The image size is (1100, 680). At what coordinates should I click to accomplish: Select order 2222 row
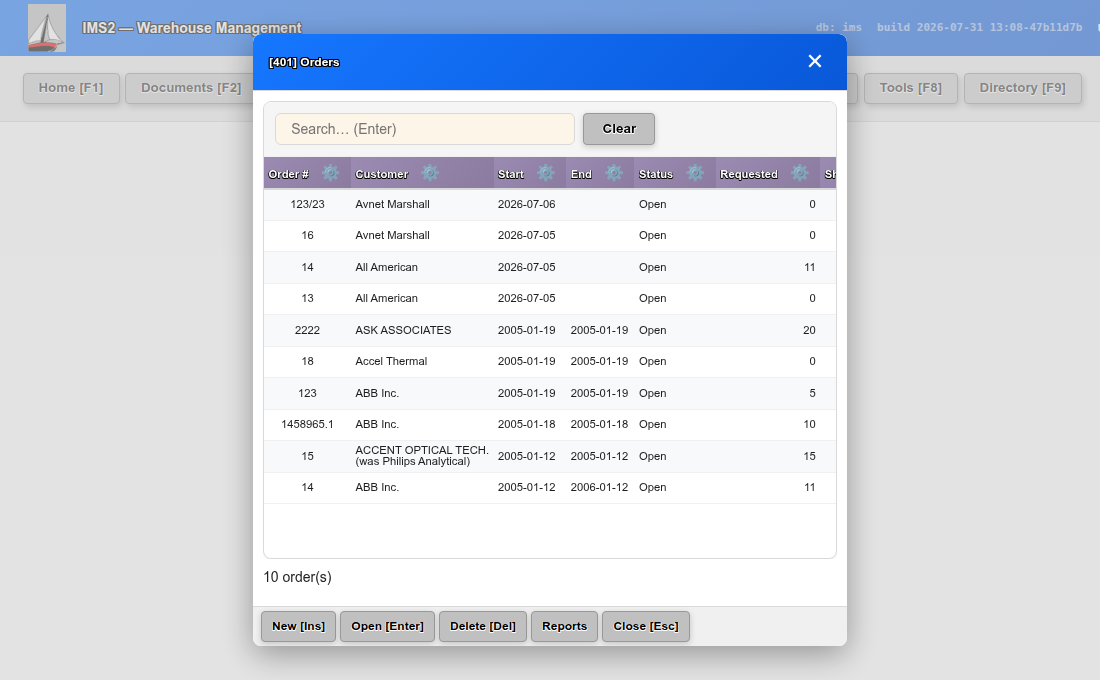[550, 330]
